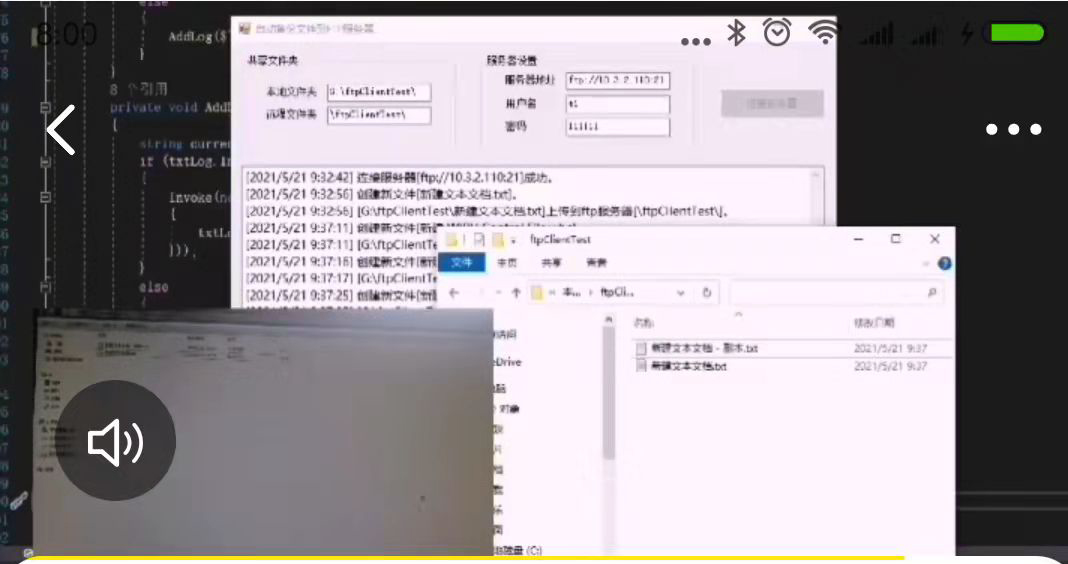Click the username input field in server settings
The height and width of the screenshot is (564, 1068).
click(x=618, y=104)
